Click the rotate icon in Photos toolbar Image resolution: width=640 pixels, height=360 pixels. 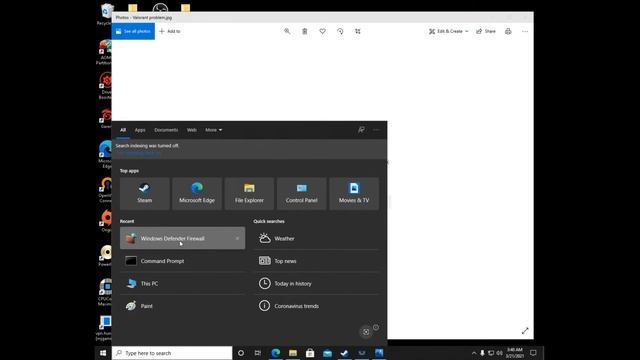340,31
